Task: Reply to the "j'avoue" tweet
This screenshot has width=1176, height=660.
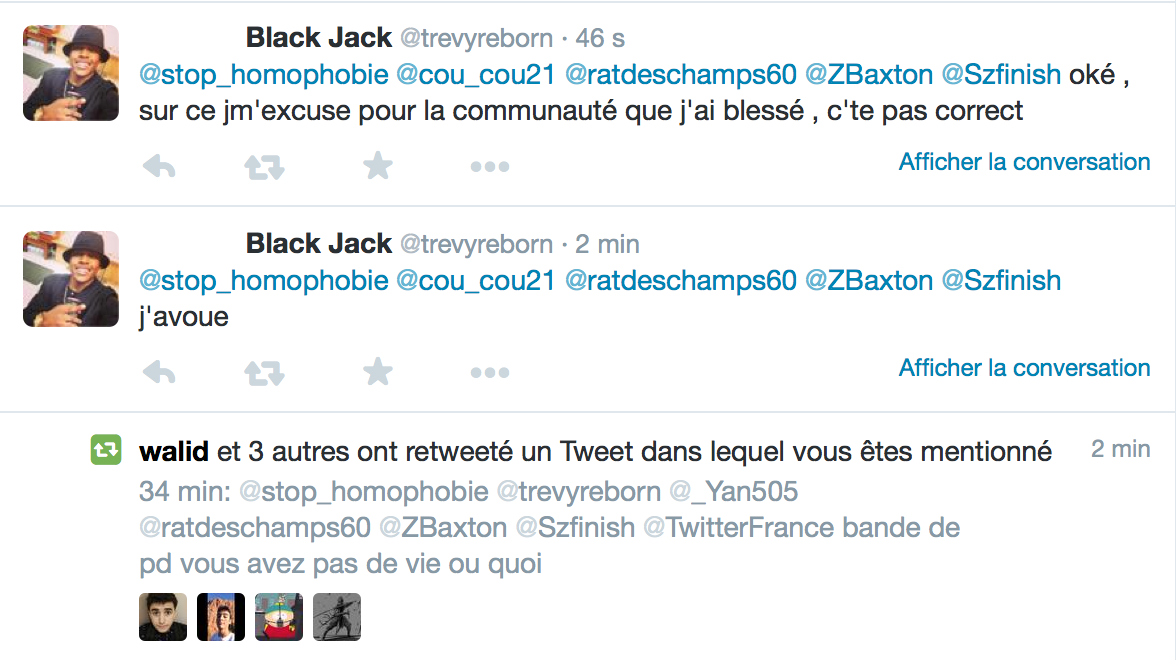Action: (x=159, y=371)
